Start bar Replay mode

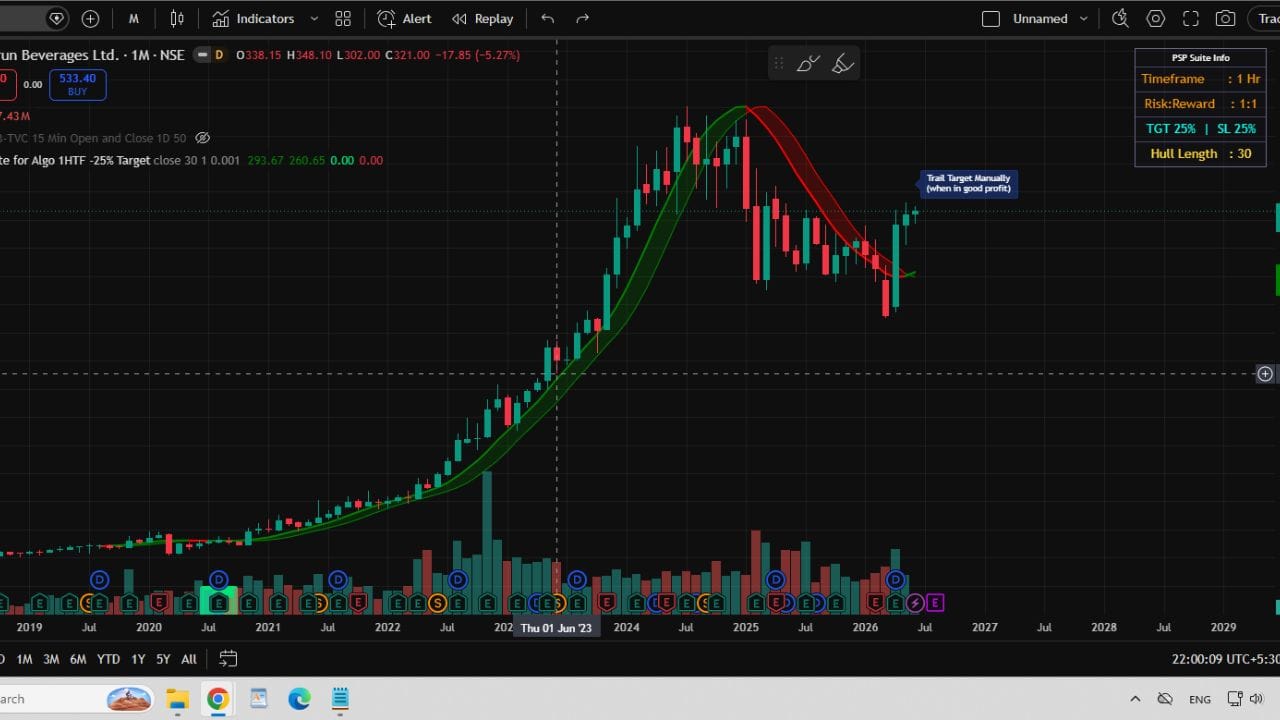pyautogui.click(x=482, y=19)
